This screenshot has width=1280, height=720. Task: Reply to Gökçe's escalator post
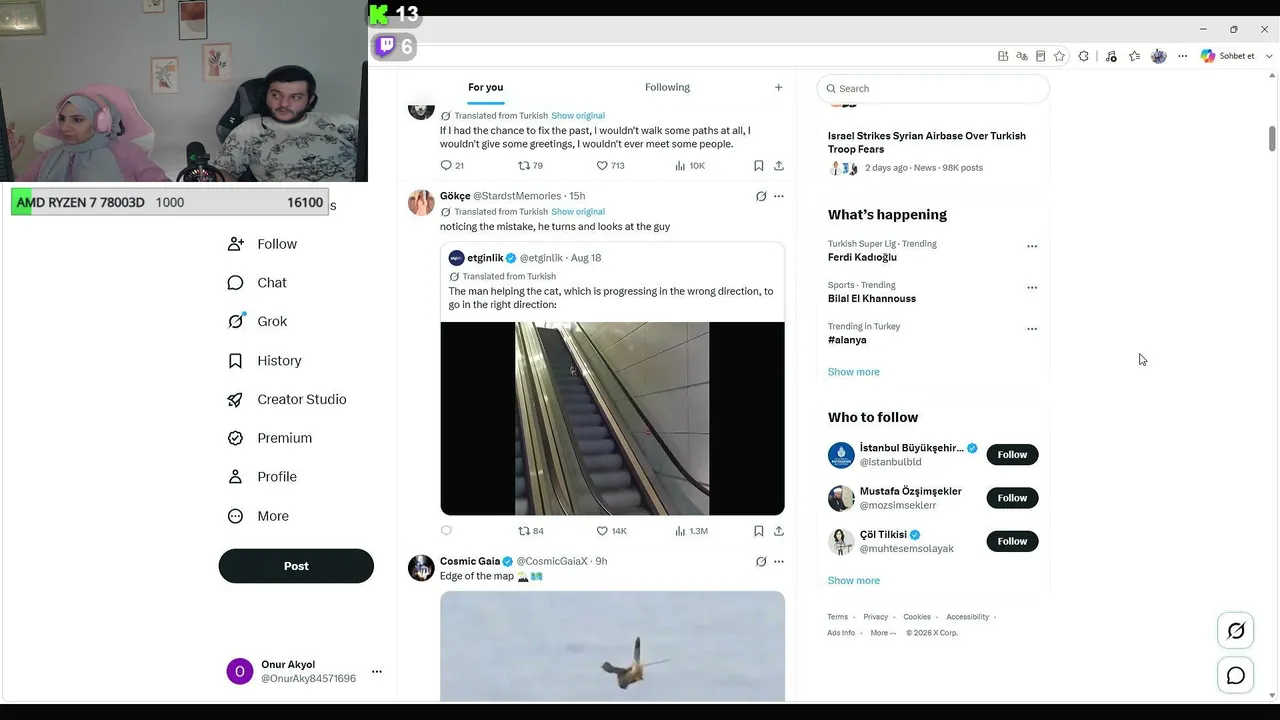(446, 531)
